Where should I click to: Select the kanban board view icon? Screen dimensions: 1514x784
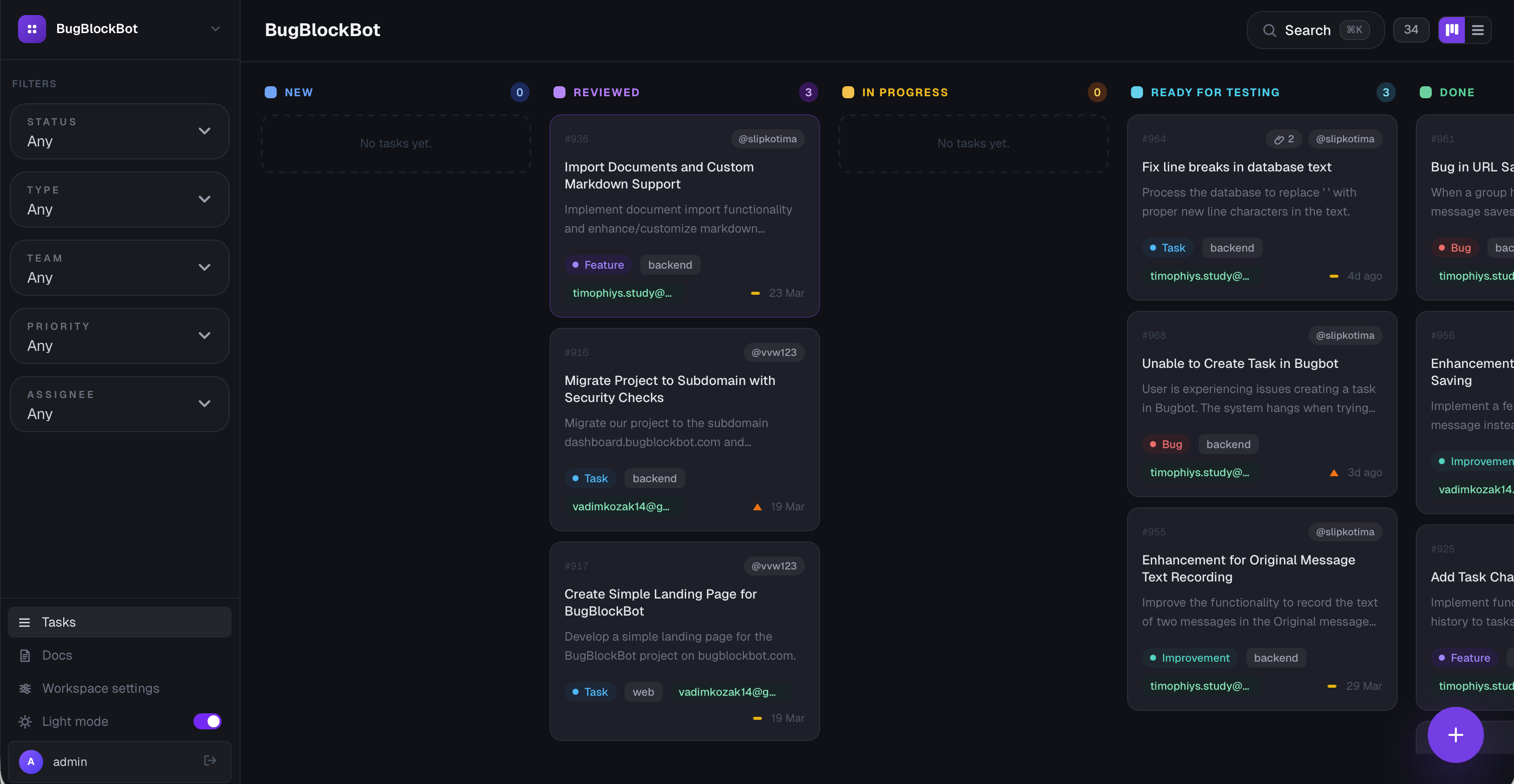(x=1451, y=30)
